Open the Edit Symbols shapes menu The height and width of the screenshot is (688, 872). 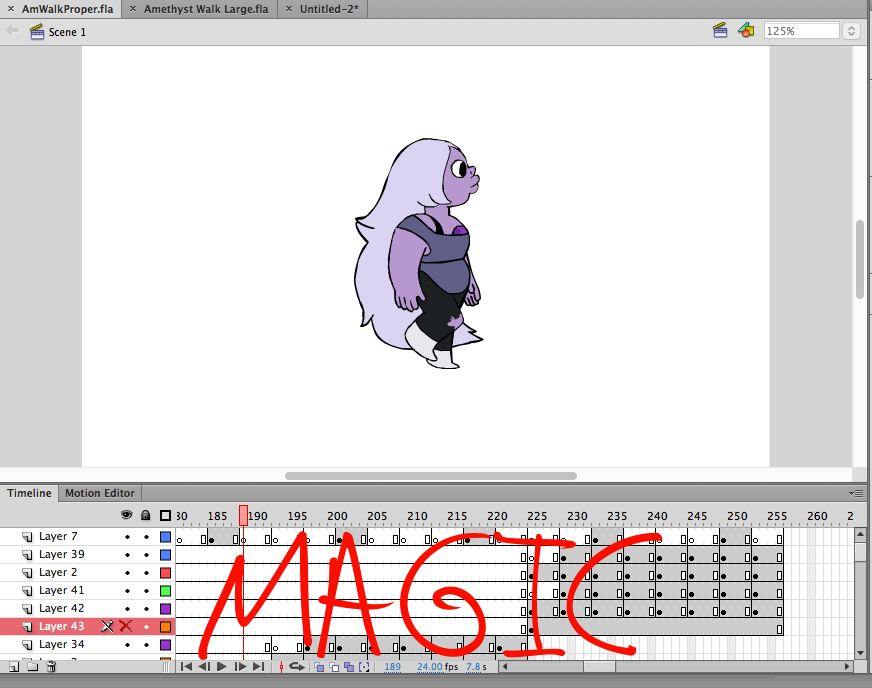[746, 31]
